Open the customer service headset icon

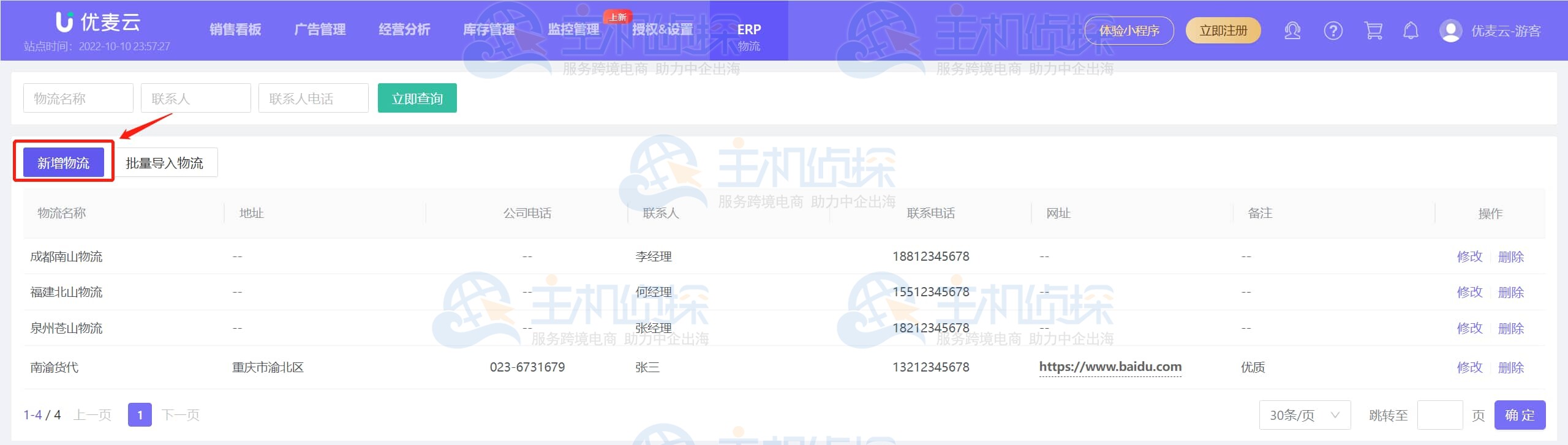click(x=1292, y=31)
